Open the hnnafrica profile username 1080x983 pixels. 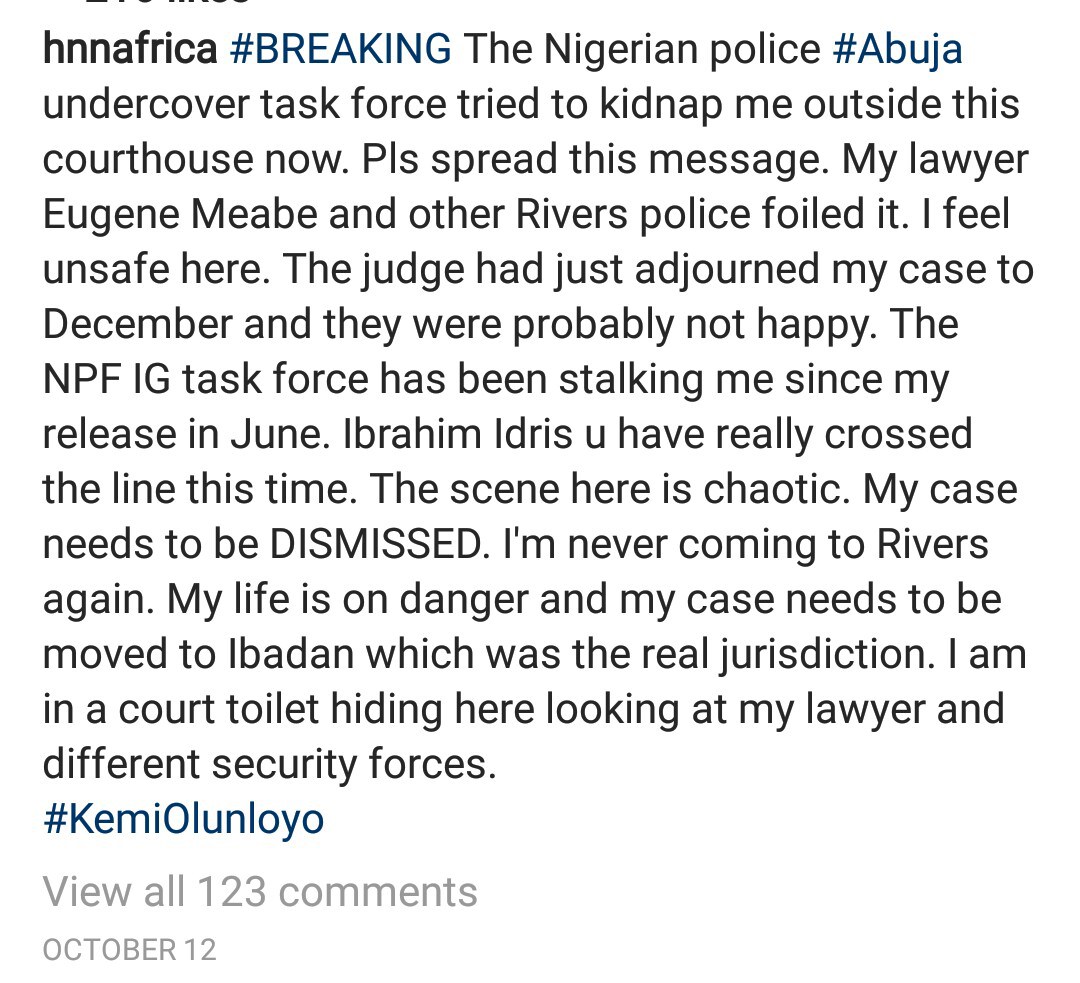click(x=130, y=49)
